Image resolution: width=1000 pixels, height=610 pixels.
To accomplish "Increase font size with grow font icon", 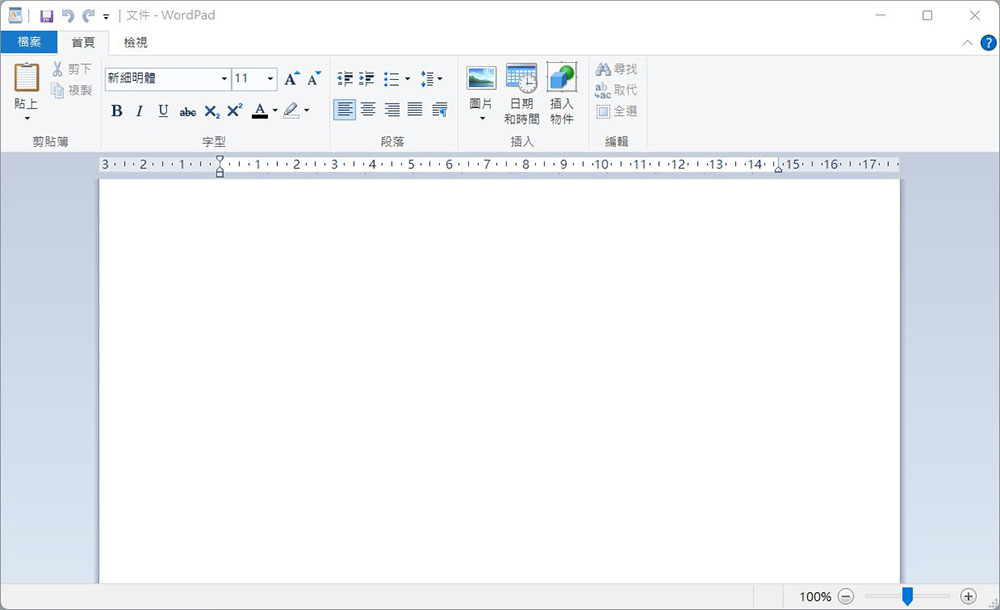I will (291, 78).
